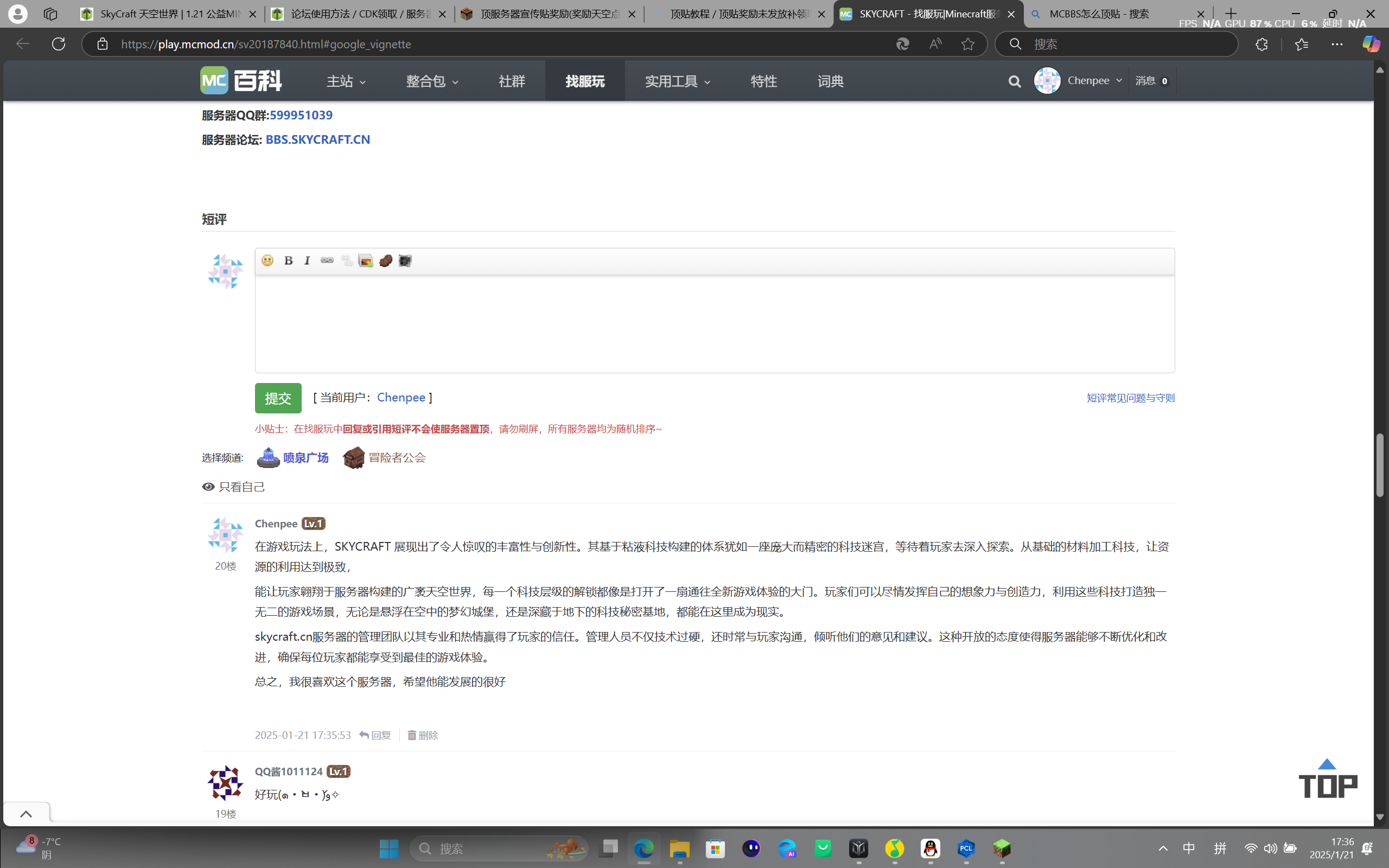Insert an image via the picture icon
Viewport: 1389px width, 868px height.
point(366,260)
